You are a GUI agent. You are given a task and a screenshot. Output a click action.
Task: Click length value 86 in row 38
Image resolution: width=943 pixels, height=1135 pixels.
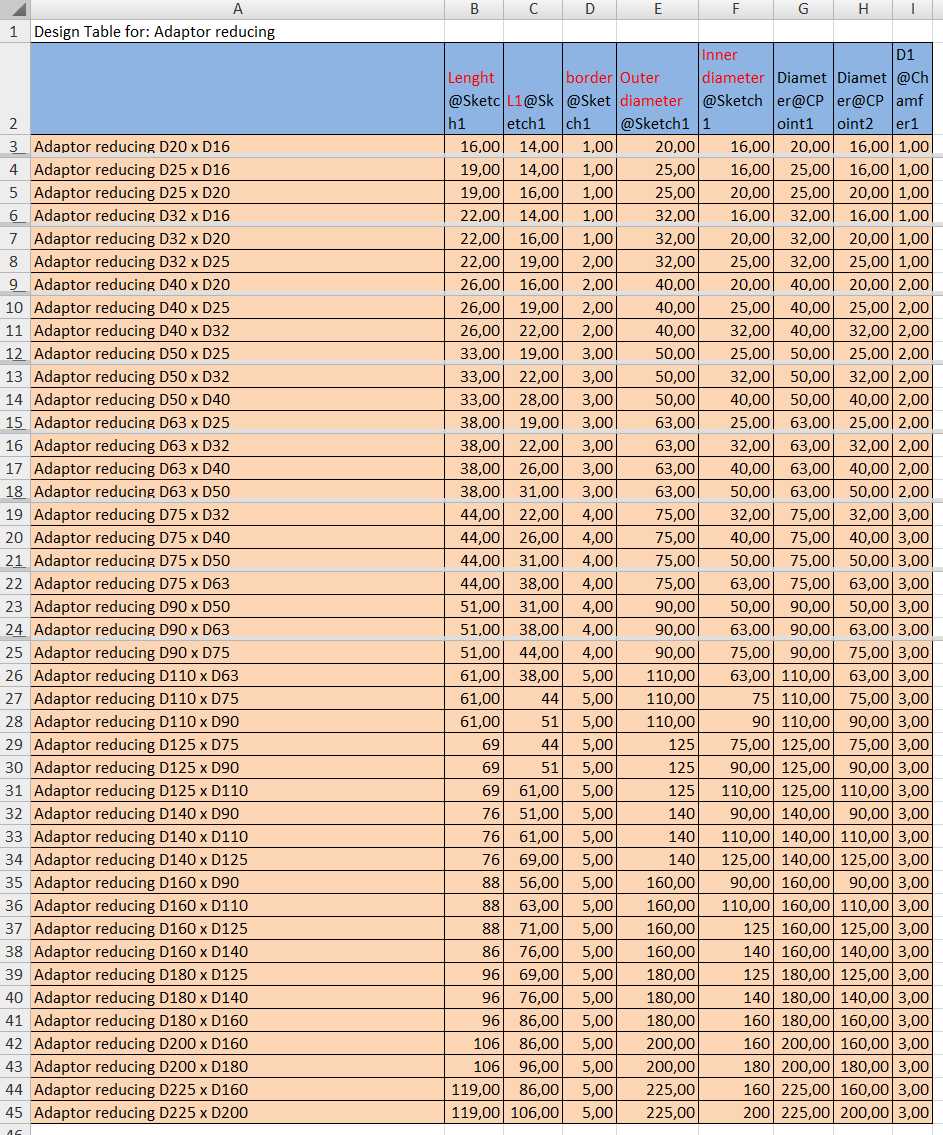[x=474, y=951]
